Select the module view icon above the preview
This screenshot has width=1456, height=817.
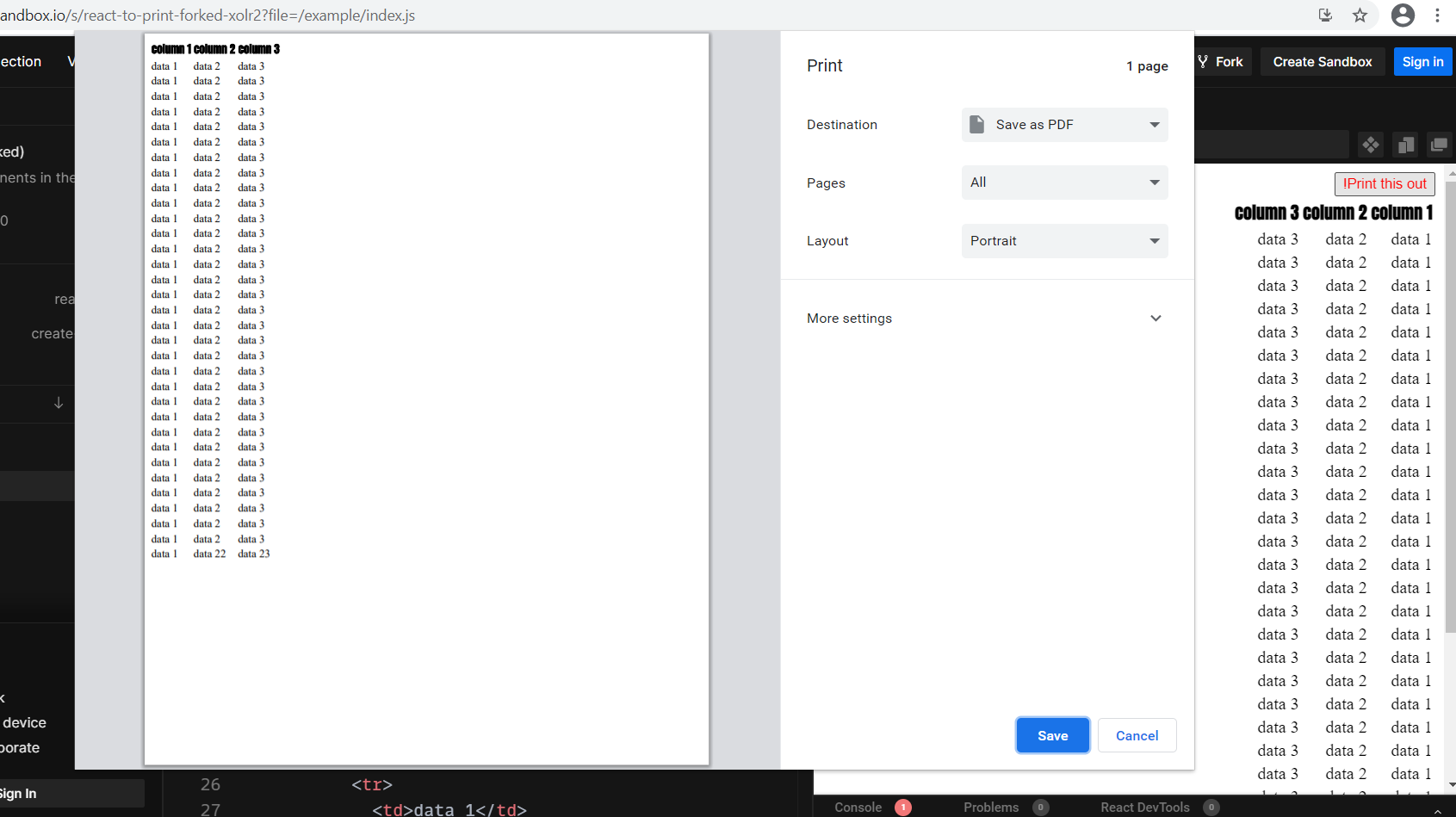[x=1371, y=145]
